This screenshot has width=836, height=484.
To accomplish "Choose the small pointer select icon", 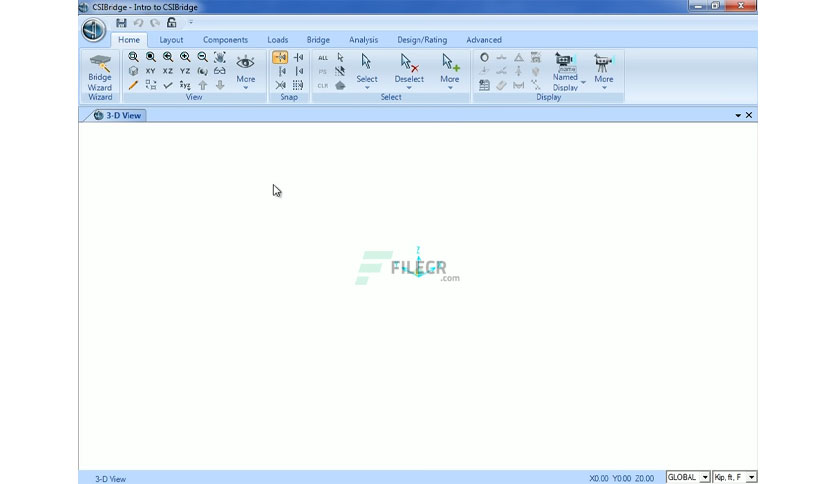I will [340, 58].
